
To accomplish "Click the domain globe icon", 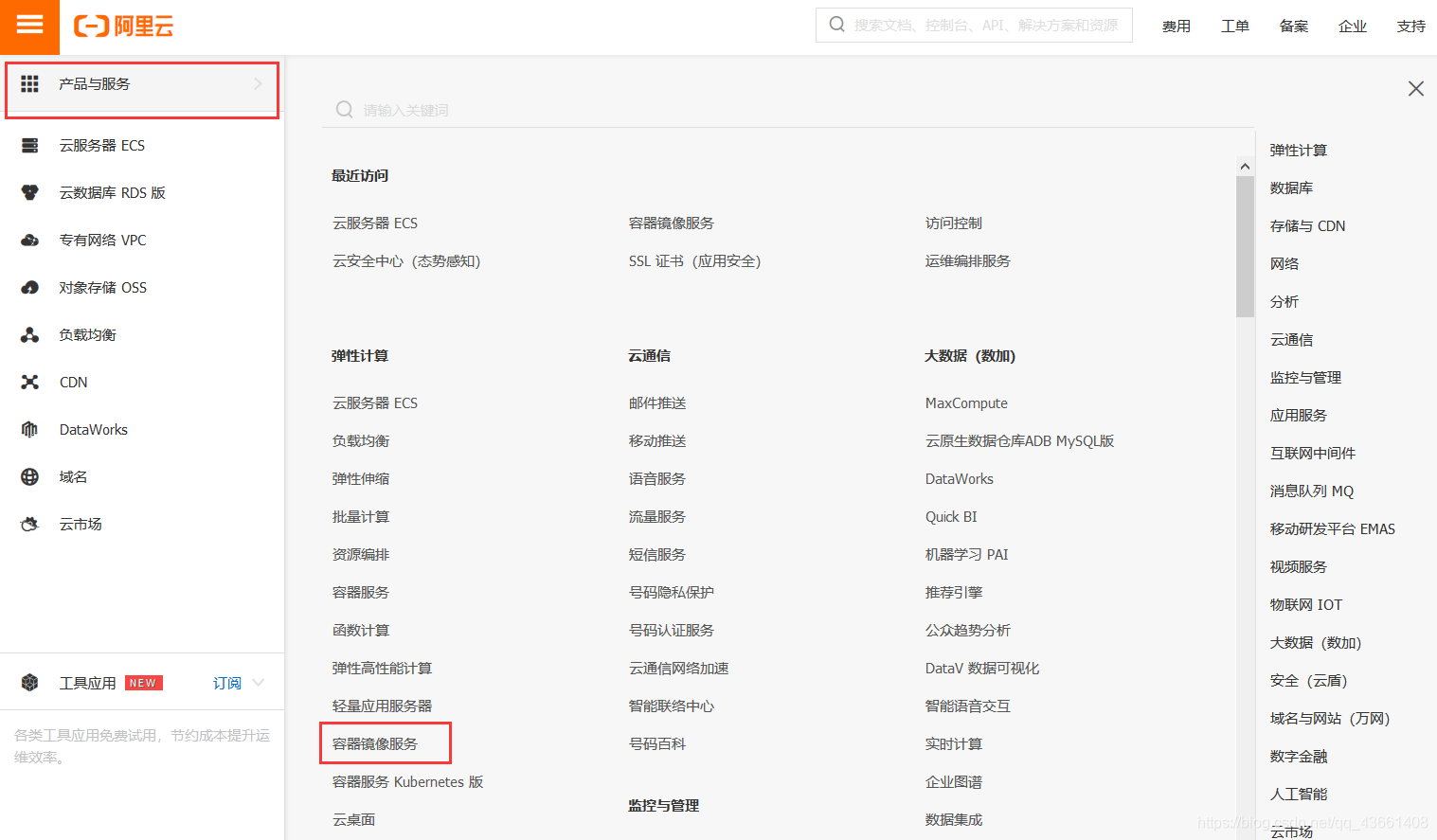I will click(x=29, y=476).
